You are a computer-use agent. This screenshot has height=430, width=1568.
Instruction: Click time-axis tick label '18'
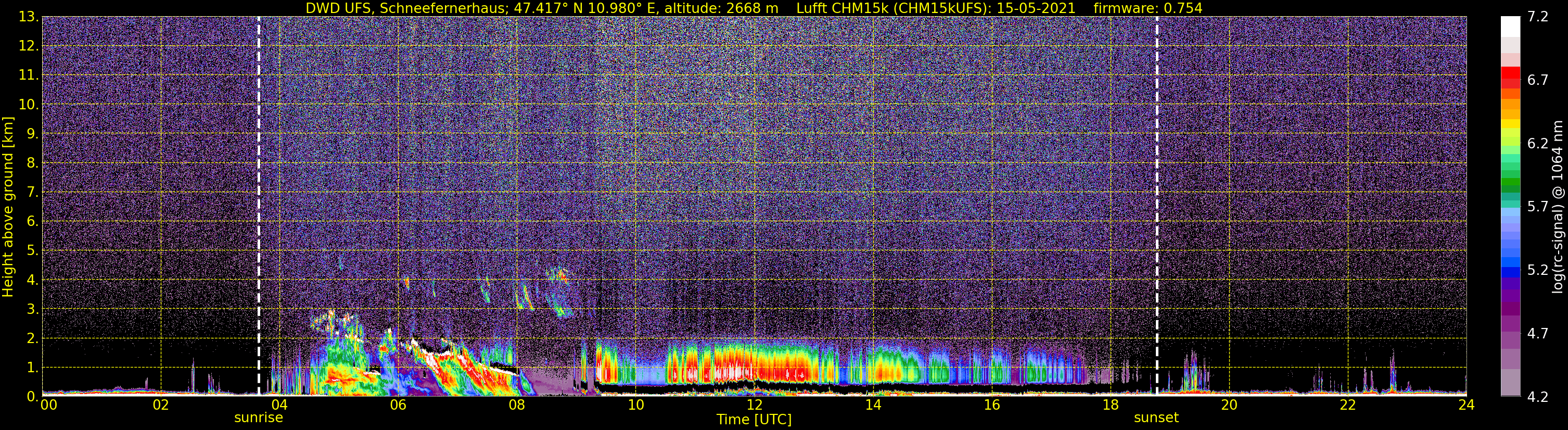tap(1110, 405)
